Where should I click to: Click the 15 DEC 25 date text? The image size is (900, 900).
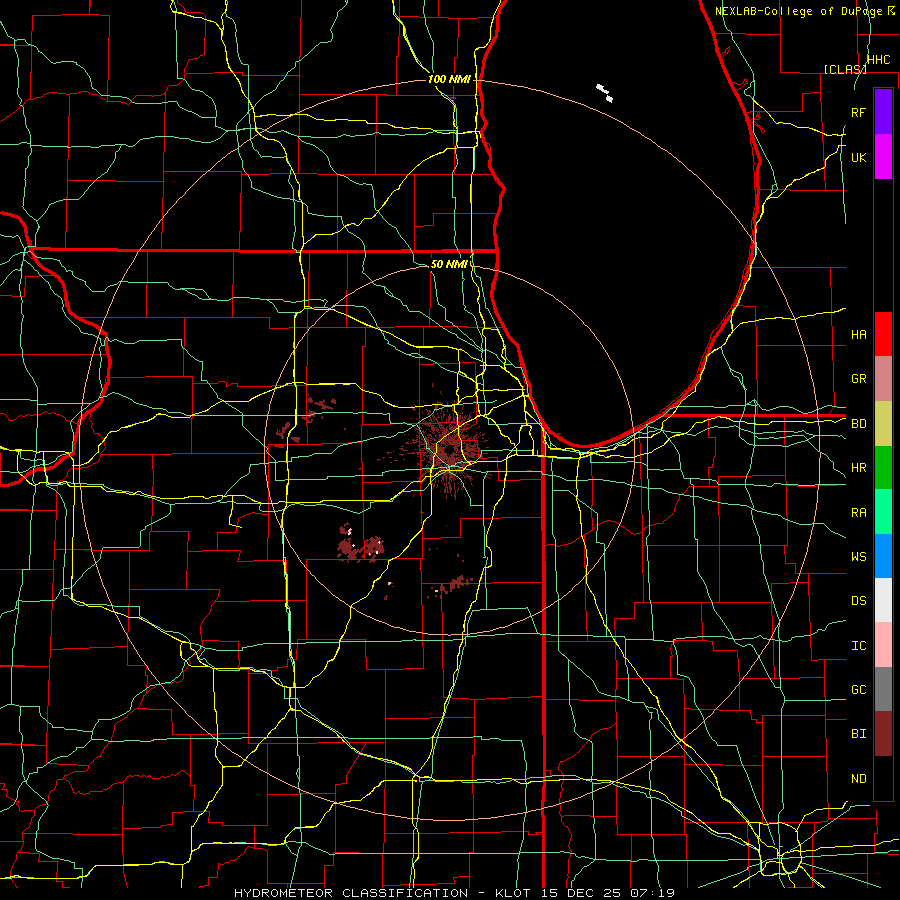(x=583, y=893)
